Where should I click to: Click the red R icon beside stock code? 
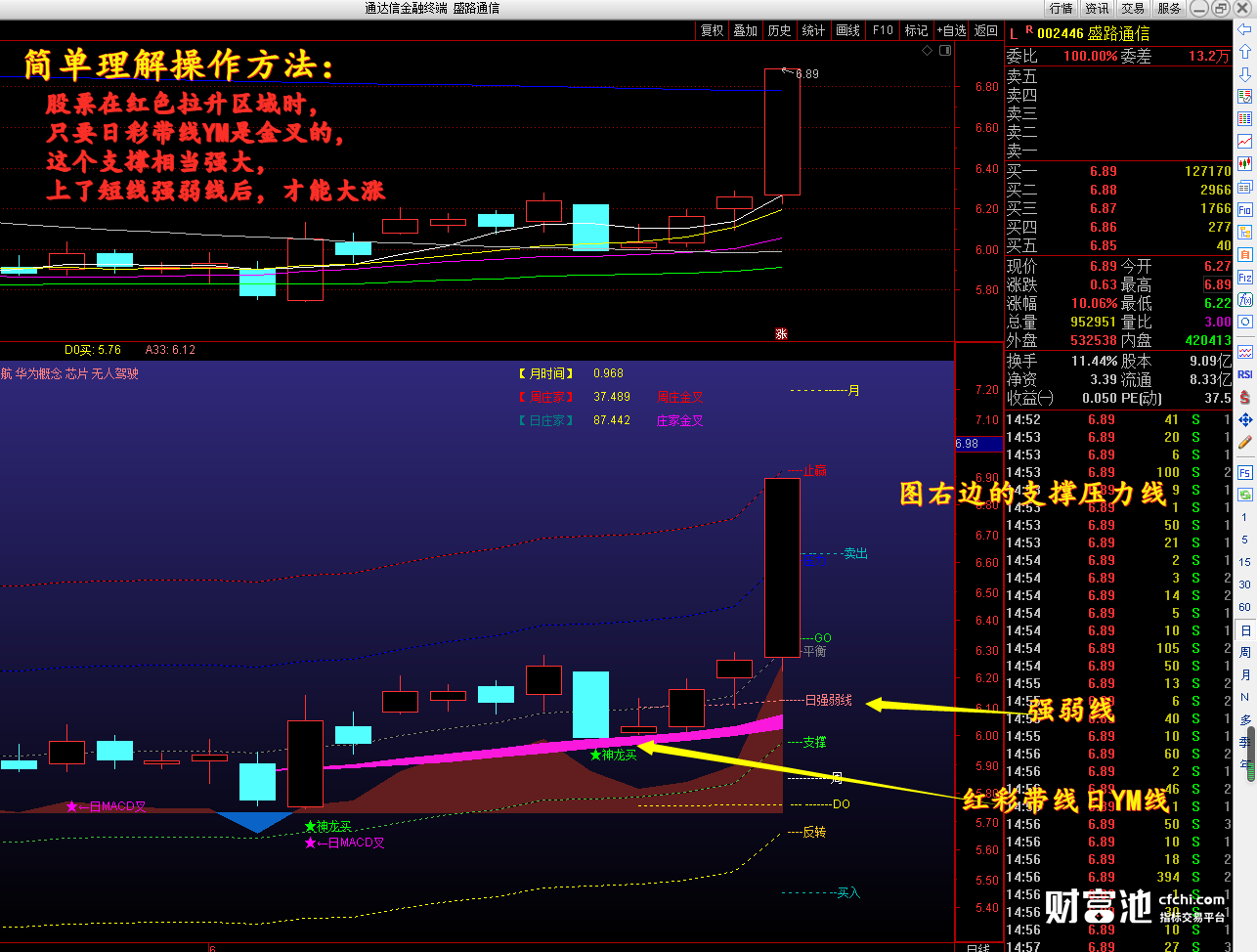pyautogui.click(x=1028, y=30)
